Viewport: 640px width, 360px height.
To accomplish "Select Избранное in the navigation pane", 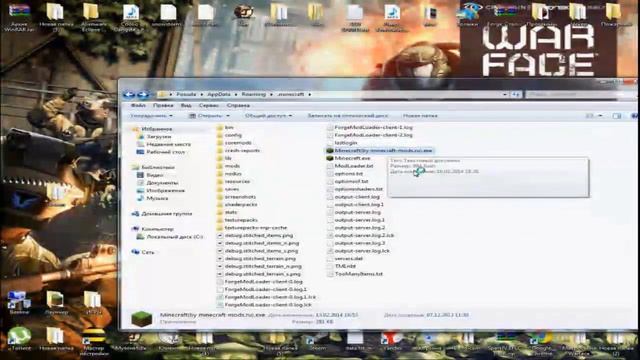I will 156,129.
